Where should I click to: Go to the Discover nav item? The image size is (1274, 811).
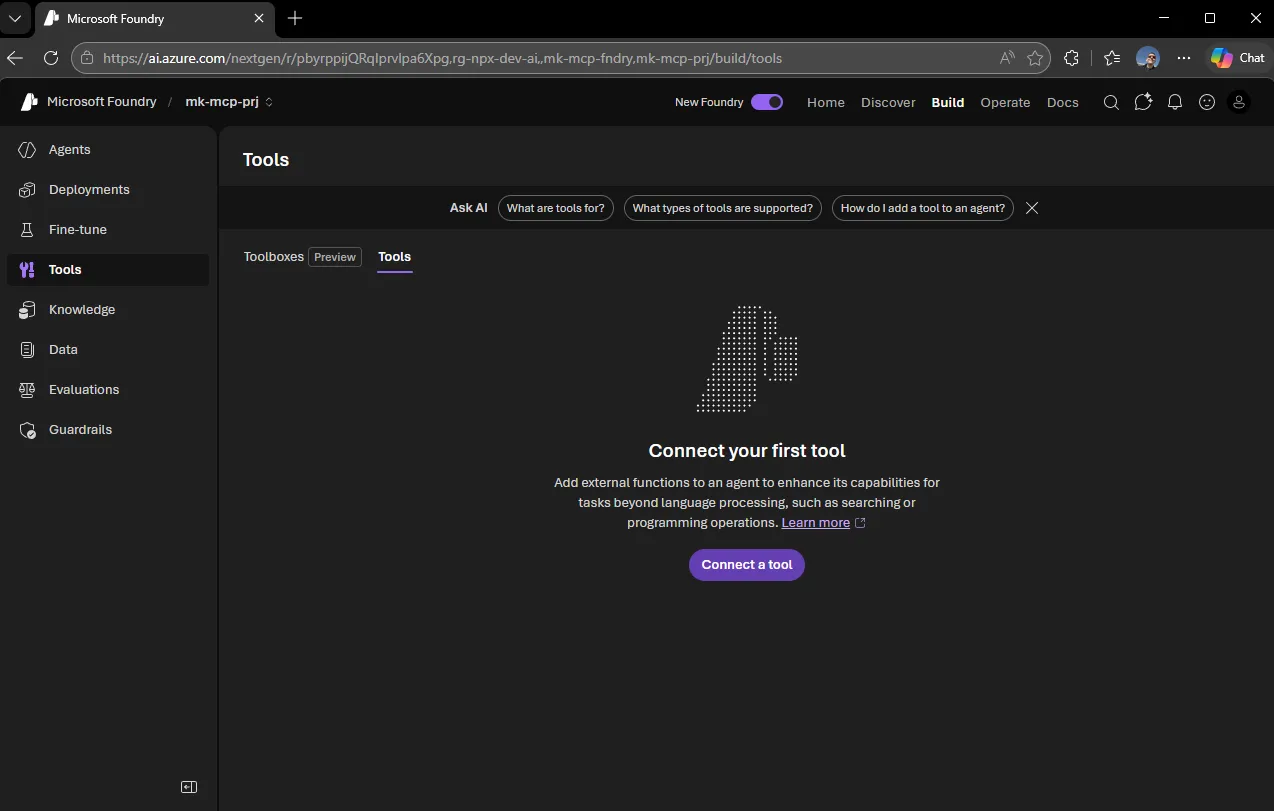click(x=888, y=102)
